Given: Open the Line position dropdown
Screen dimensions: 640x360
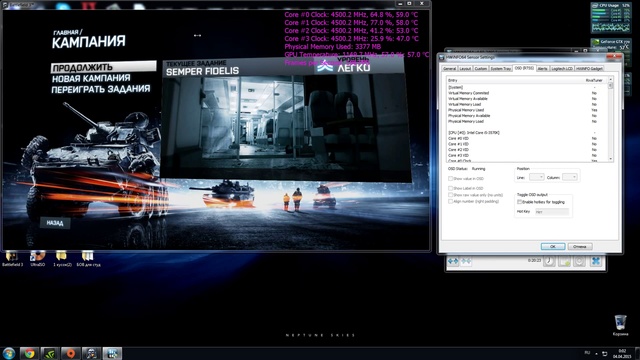Looking at the screenshot, I should pyautogui.click(x=536, y=177).
